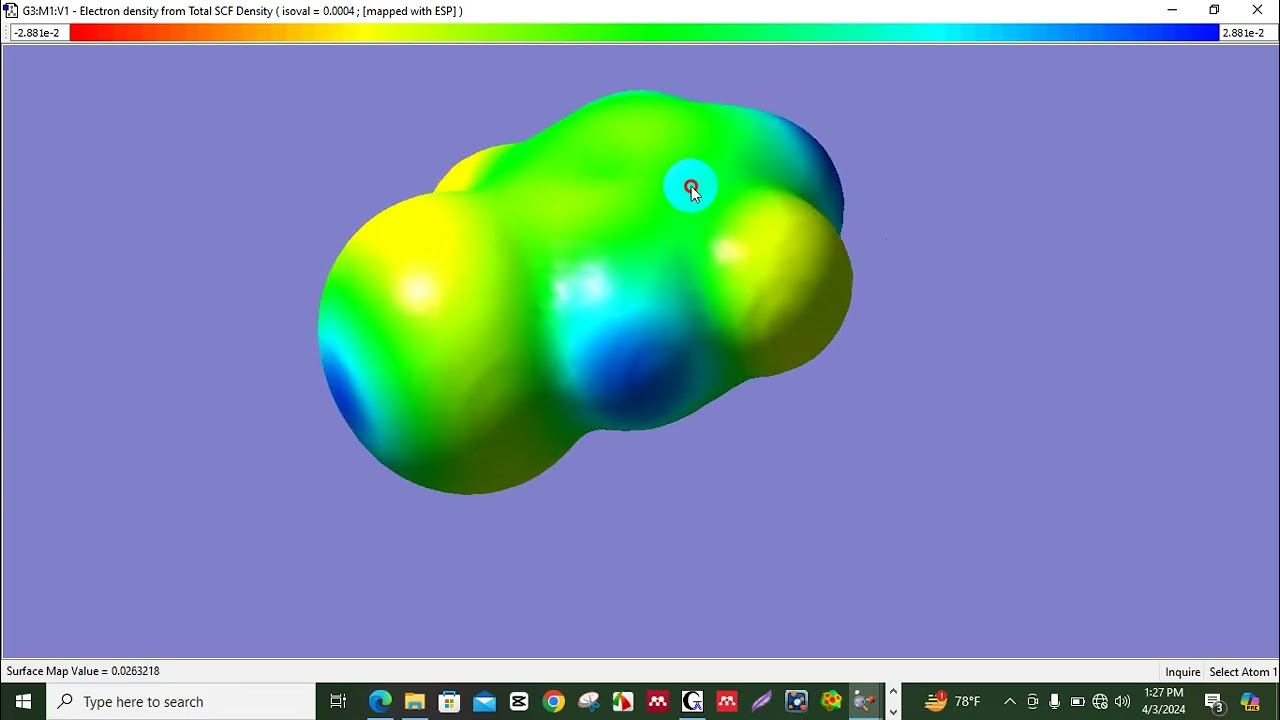
Task: Switch to Gaussian from the taskbar
Action: [692, 702]
